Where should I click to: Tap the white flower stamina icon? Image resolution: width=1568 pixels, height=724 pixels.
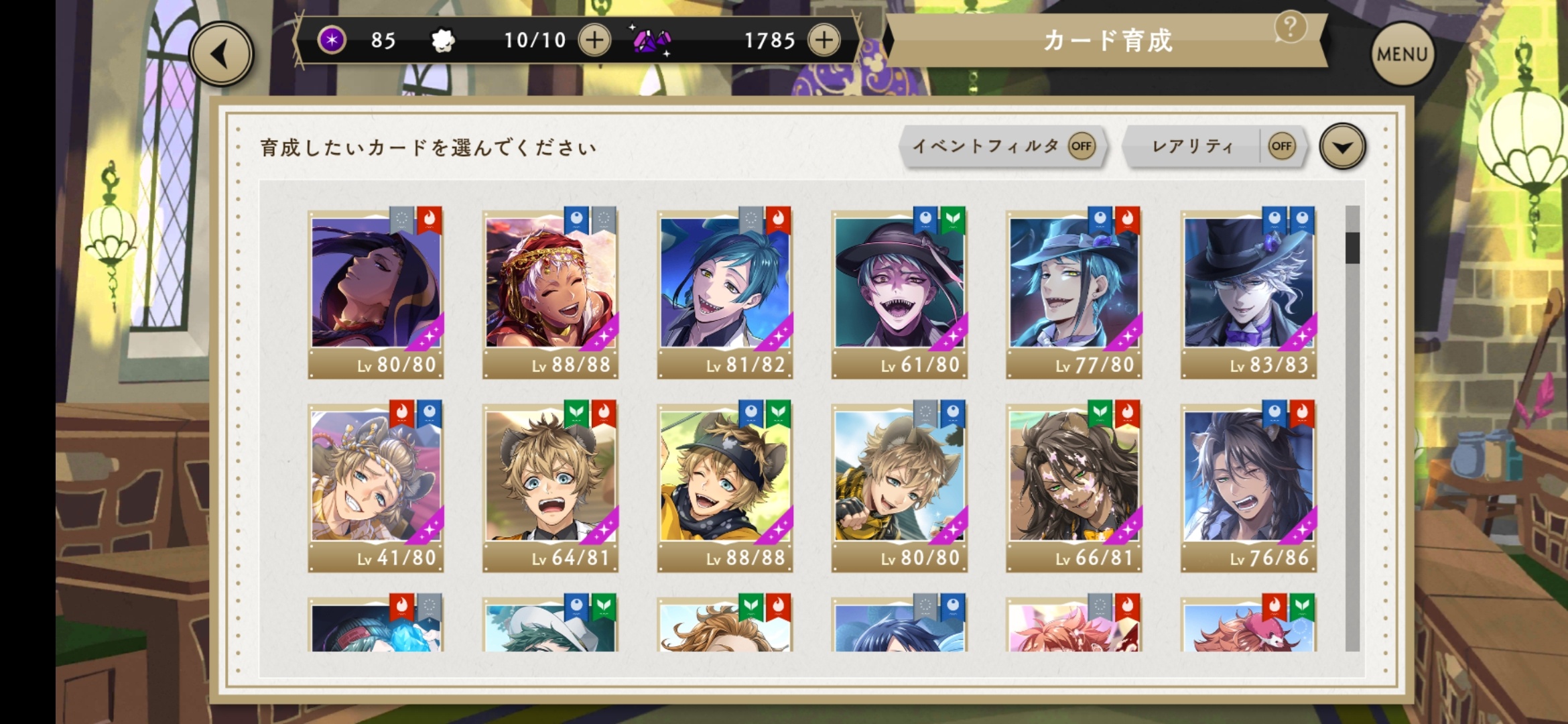coord(442,41)
